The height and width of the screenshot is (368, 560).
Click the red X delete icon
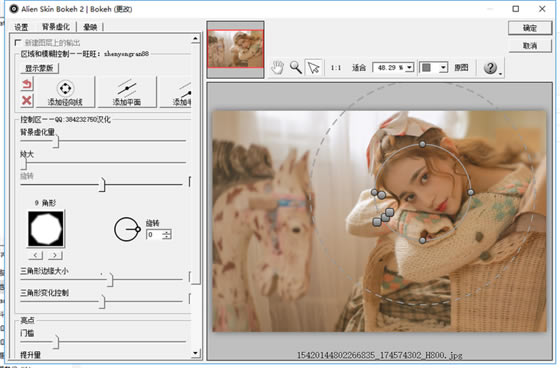(x=27, y=100)
